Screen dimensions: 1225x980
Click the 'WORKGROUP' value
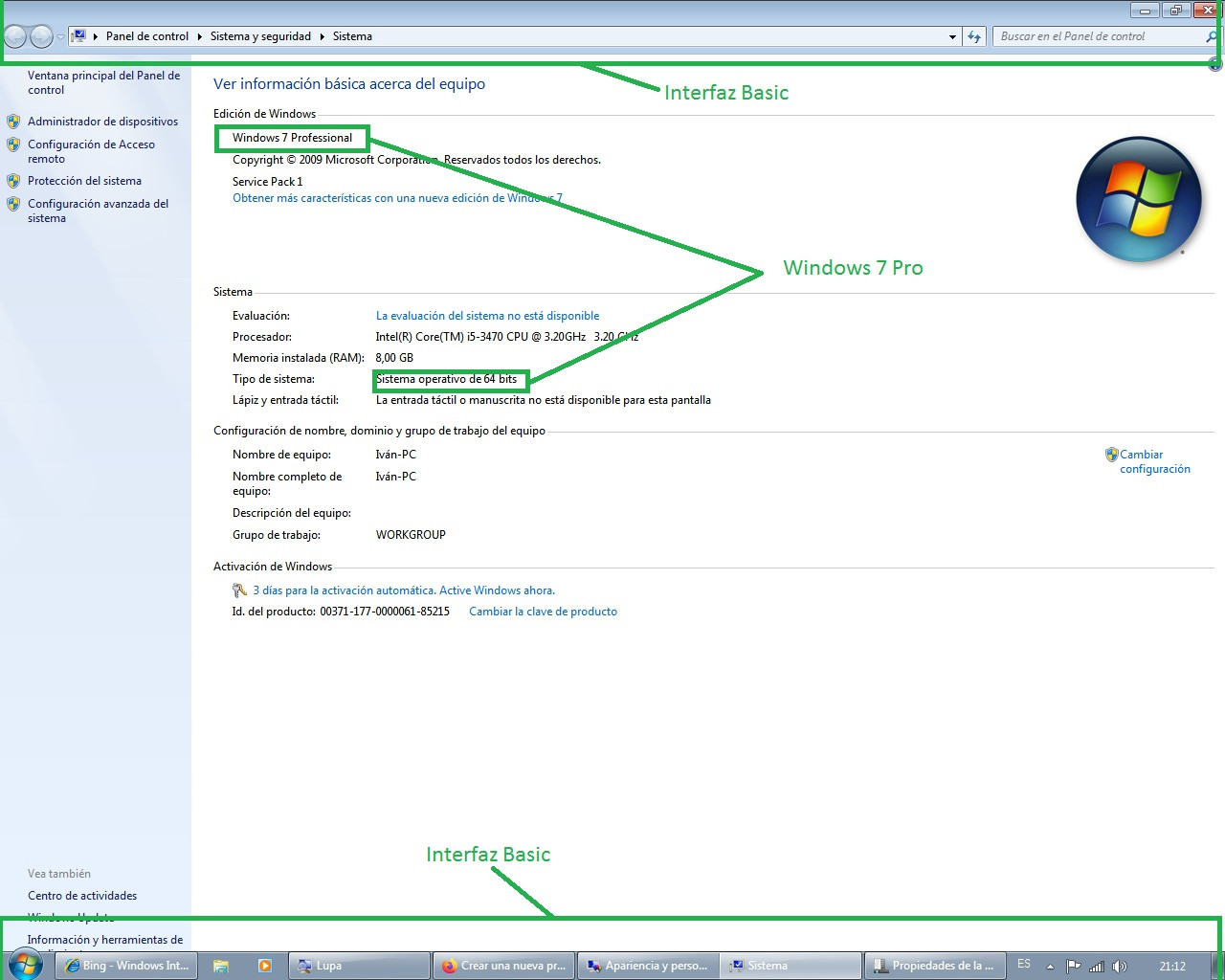point(411,535)
